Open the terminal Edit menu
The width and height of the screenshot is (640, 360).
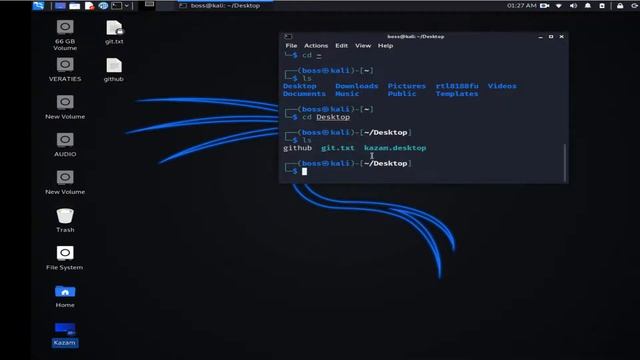(342, 46)
